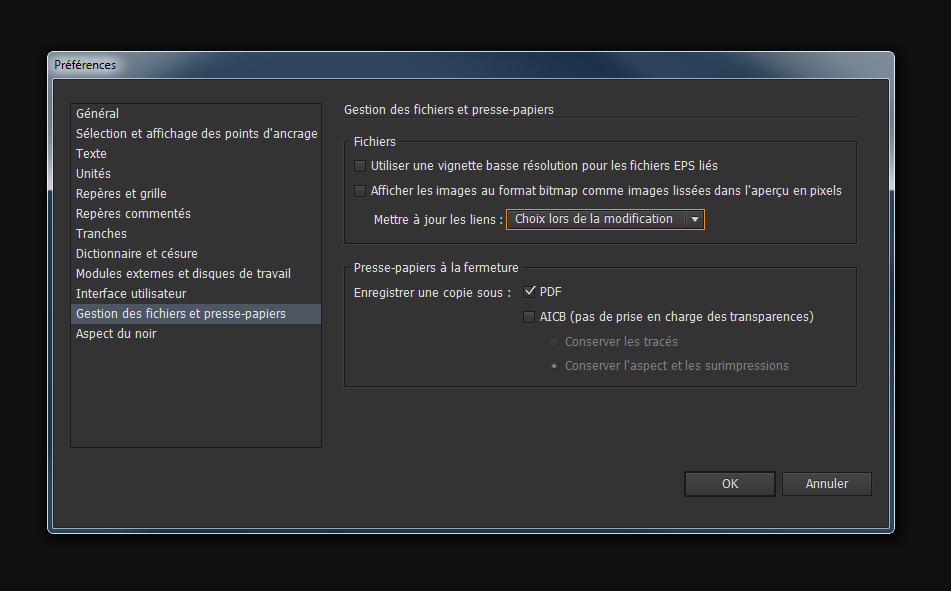Viewport: 951px width, 591px height.
Task: Select Unités in the preferences list
Action: (x=93, y=173)
